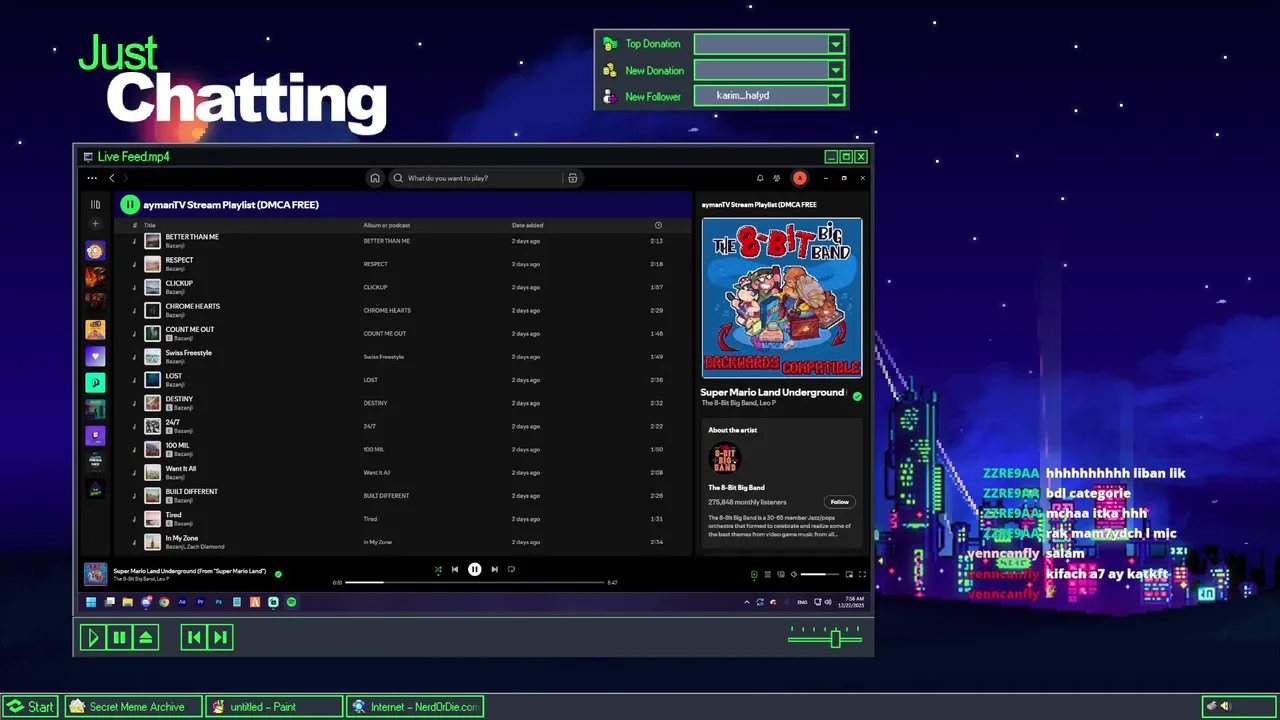Open the red profile avatar

click(800, 178)
